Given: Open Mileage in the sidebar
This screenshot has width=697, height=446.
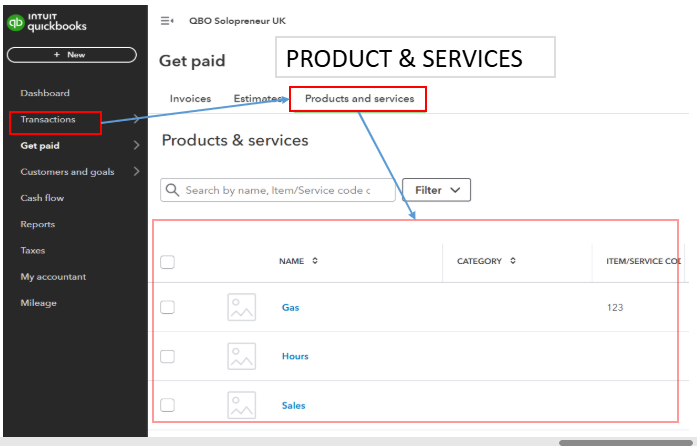Looking at the screenshot, I should tap(38, 303).
